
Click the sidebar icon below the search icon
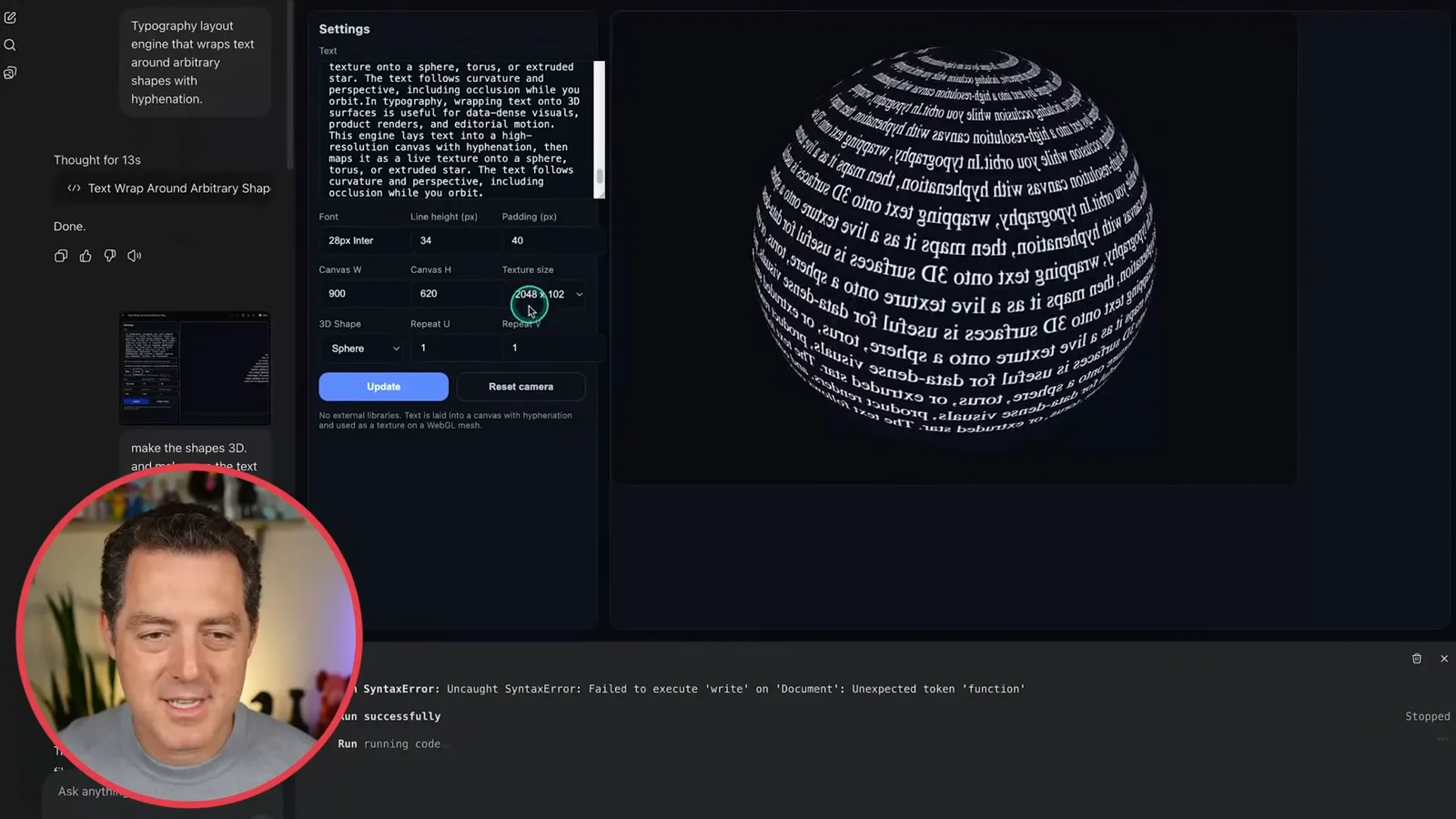coord(10,73)
